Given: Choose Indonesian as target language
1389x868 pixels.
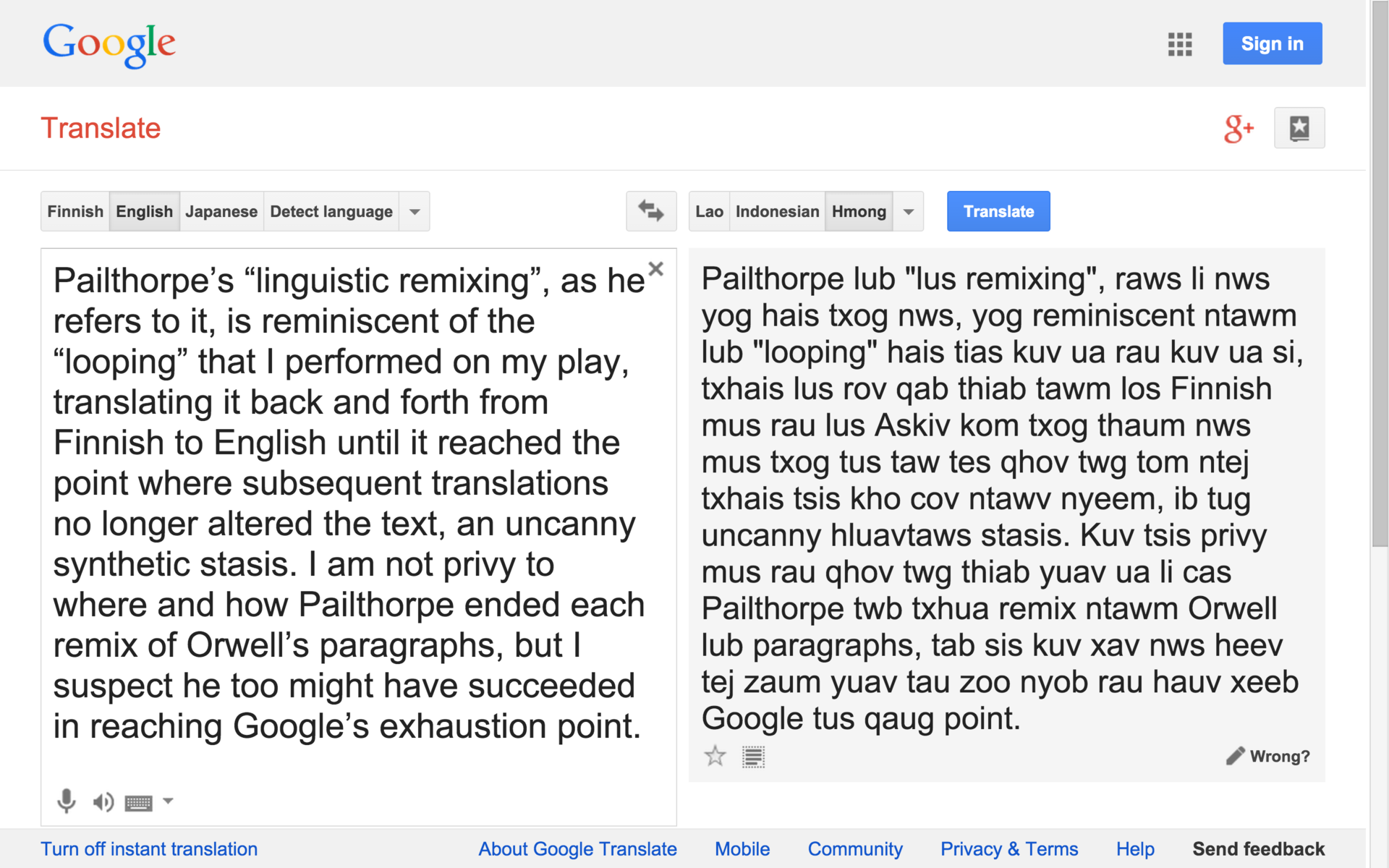Looking at the screenshot, I should [777, 211].
